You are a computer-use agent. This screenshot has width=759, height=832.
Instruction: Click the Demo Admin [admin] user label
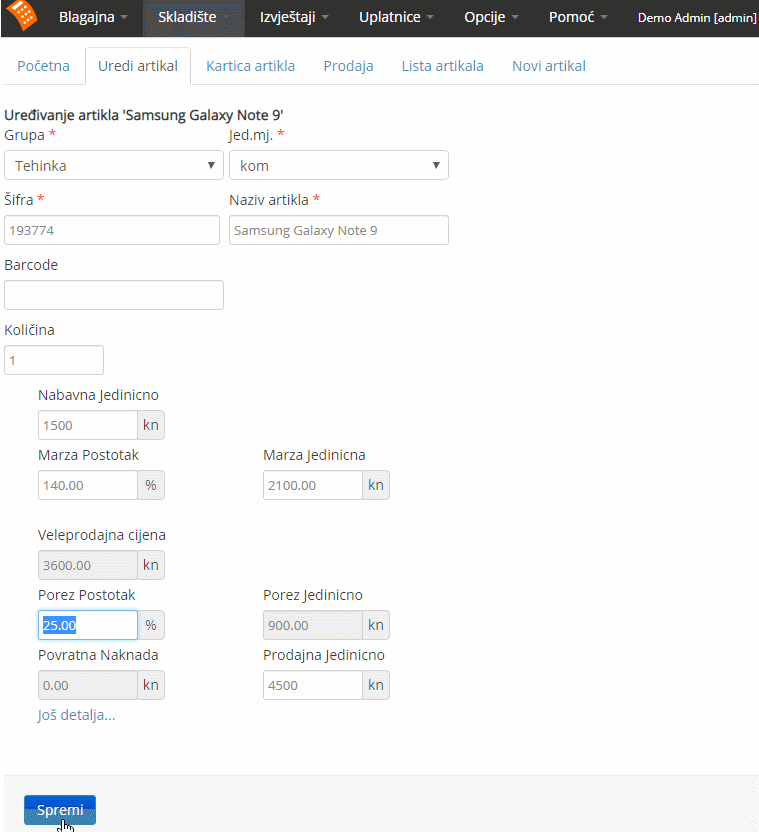[697, 18]
